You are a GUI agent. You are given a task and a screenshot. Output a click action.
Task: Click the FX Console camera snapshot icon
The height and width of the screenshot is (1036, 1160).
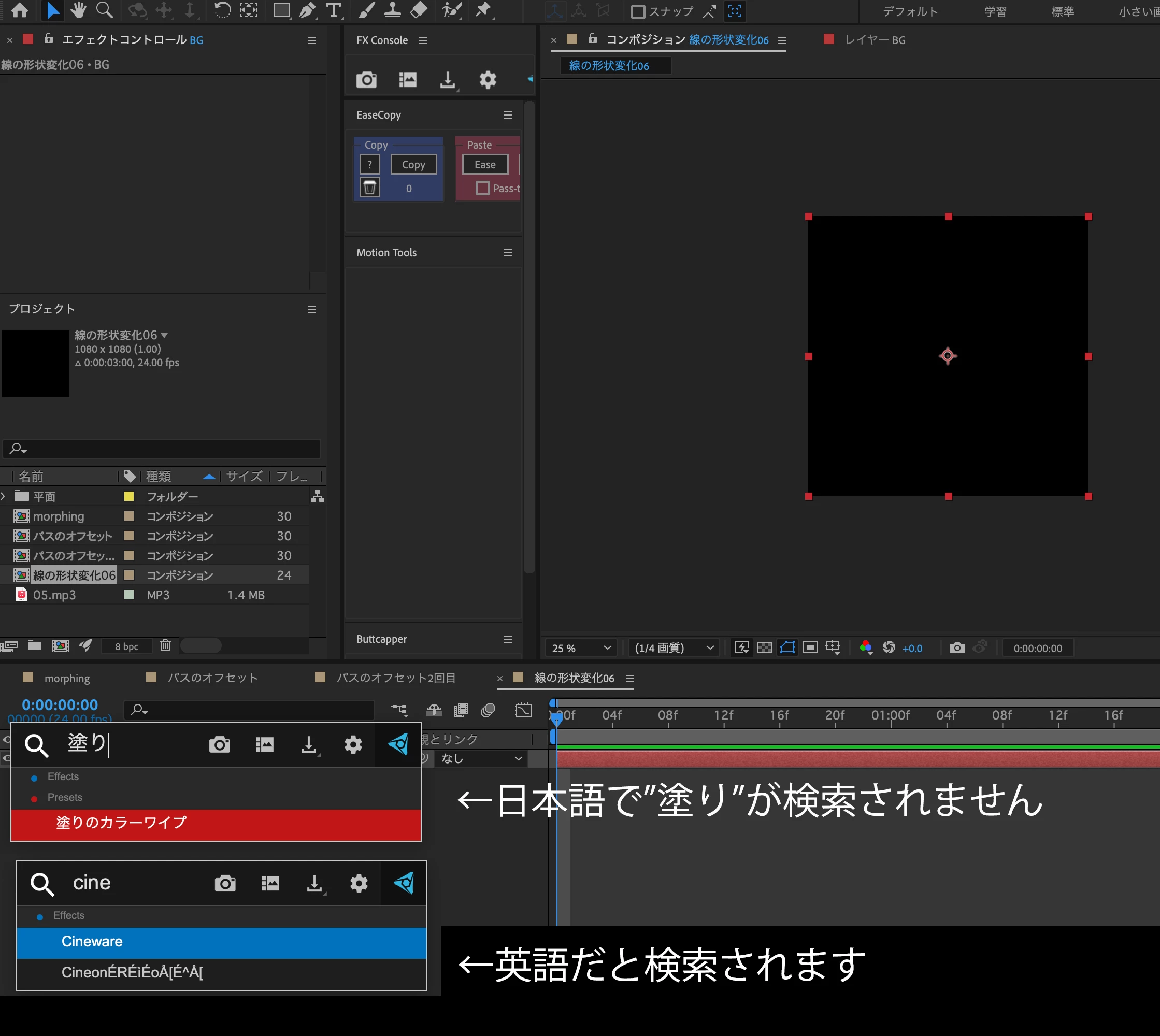click(366, 80)
